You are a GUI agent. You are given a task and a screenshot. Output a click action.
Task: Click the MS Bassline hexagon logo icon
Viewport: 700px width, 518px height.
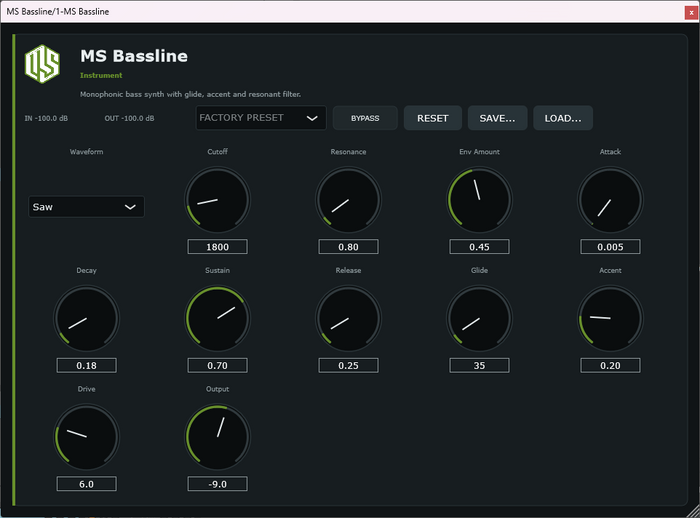42,64
